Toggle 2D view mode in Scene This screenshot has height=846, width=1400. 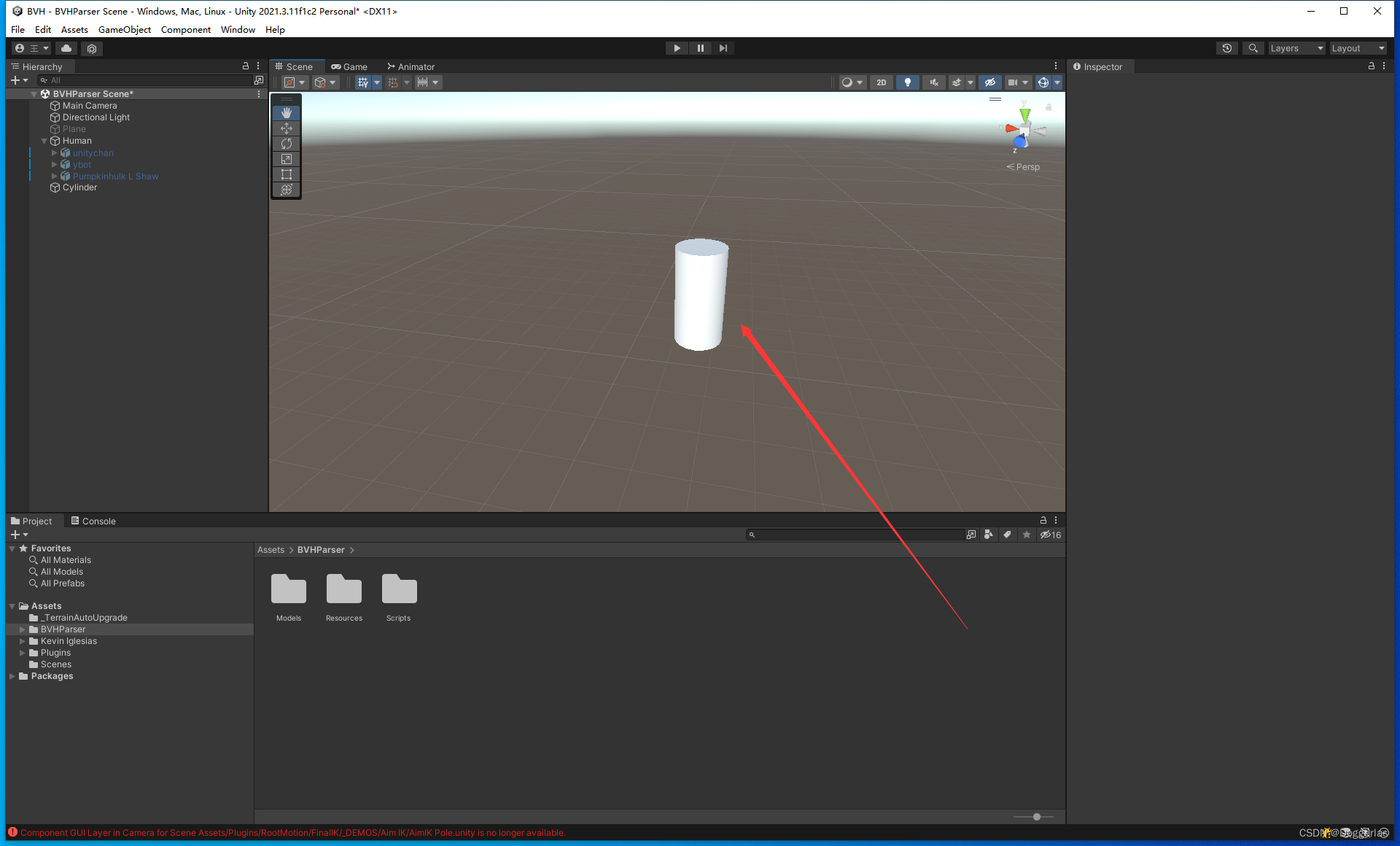(x=882, y=82)
